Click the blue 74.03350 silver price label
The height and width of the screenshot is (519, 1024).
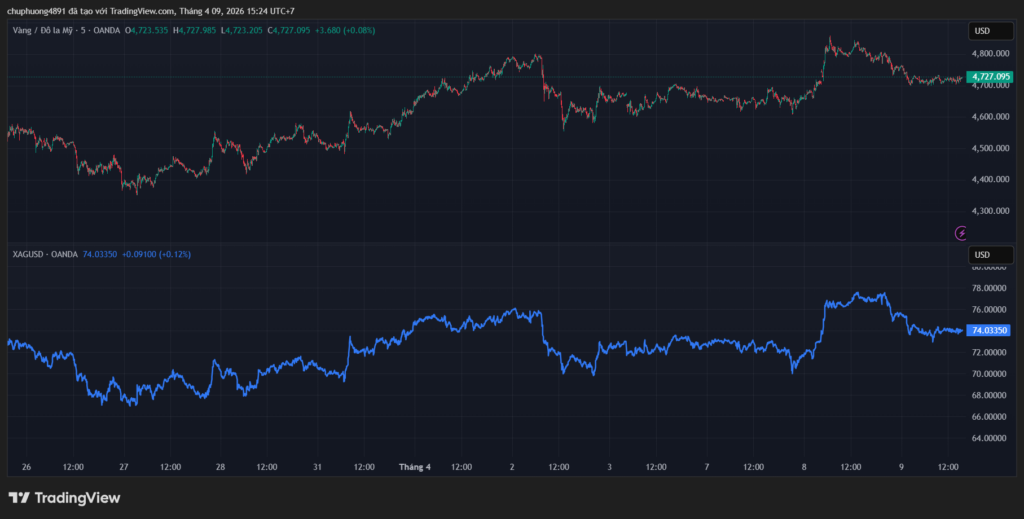pos(989,330)
